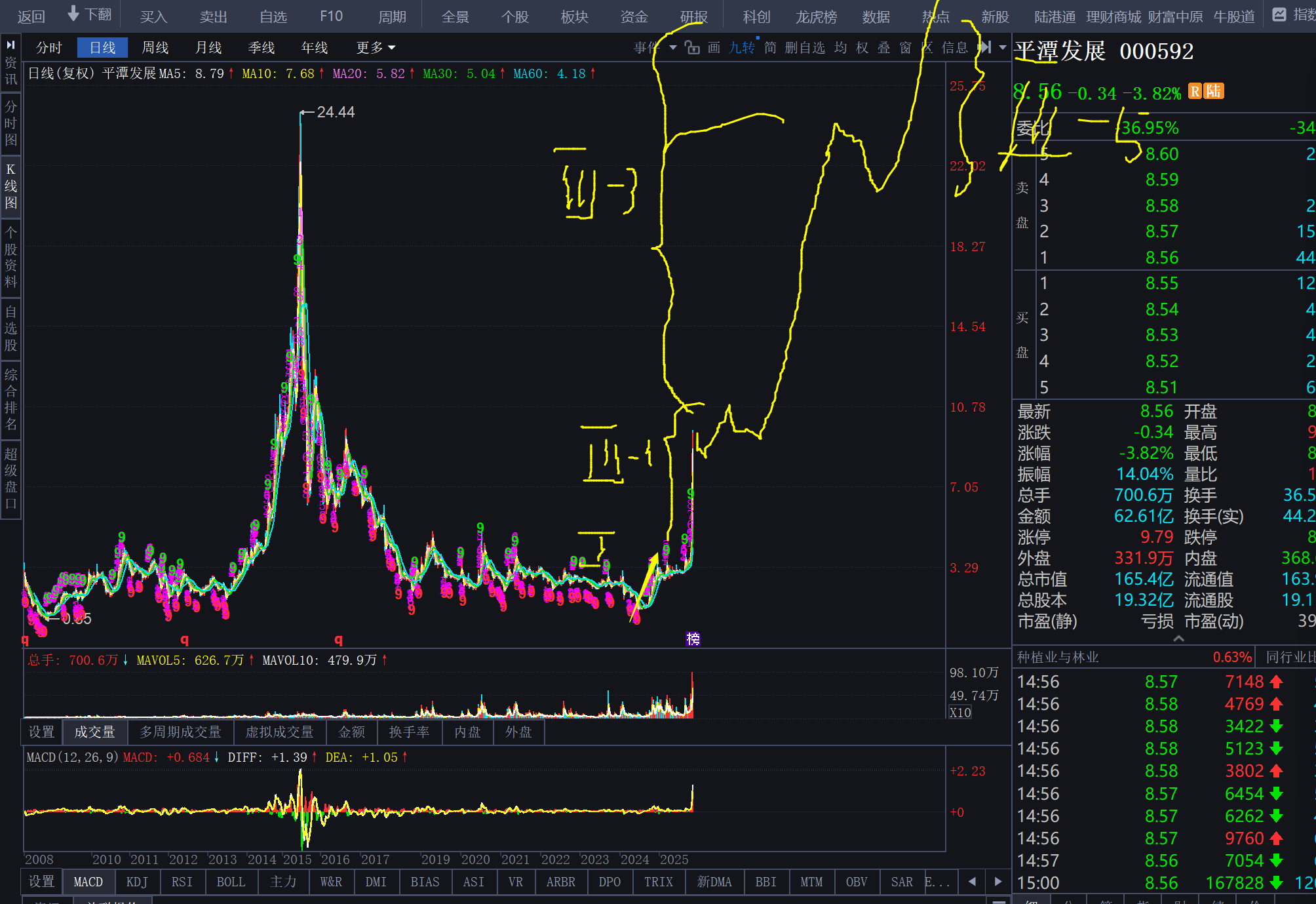Expand the 更多 period dropdown
Image resolution: width=1316 pixels, height=904 pixels.
[376, 47]
